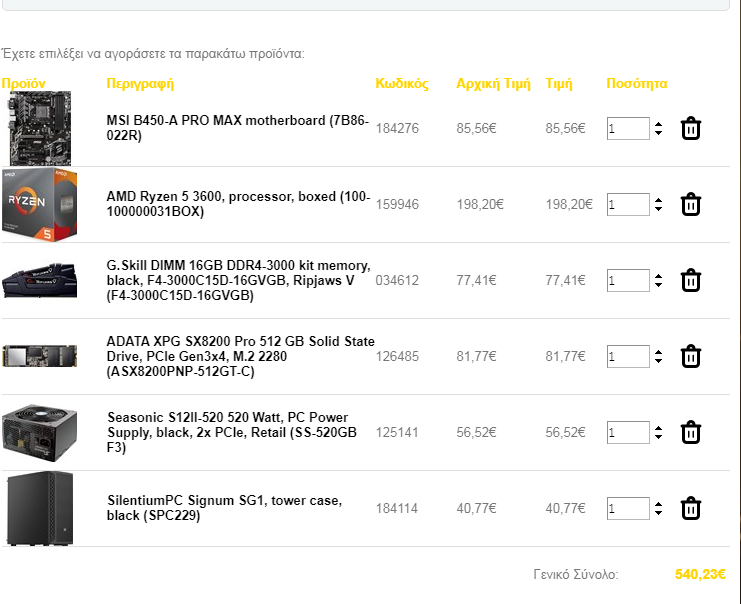
Task: Decrease quantity of ADATA SSD
Action: coord(658,361)
